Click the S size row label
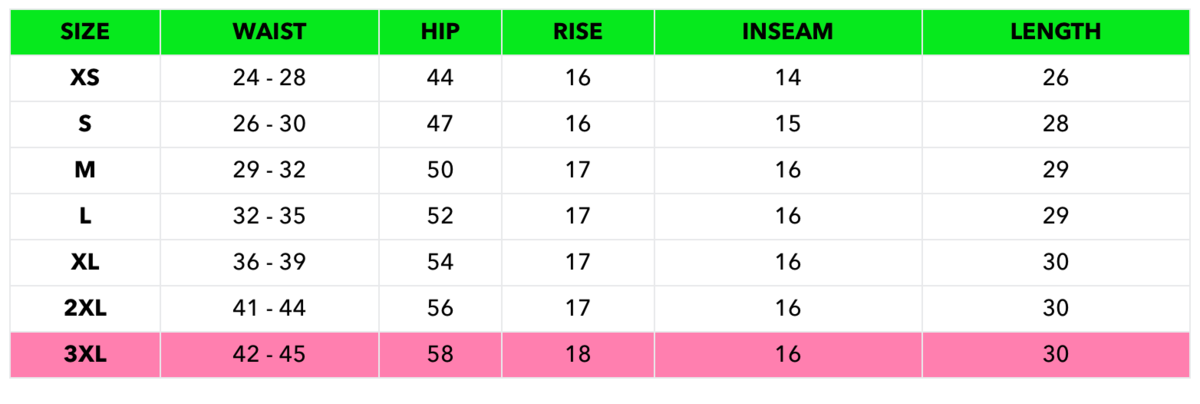1200x404 pixels. (85, 124)
